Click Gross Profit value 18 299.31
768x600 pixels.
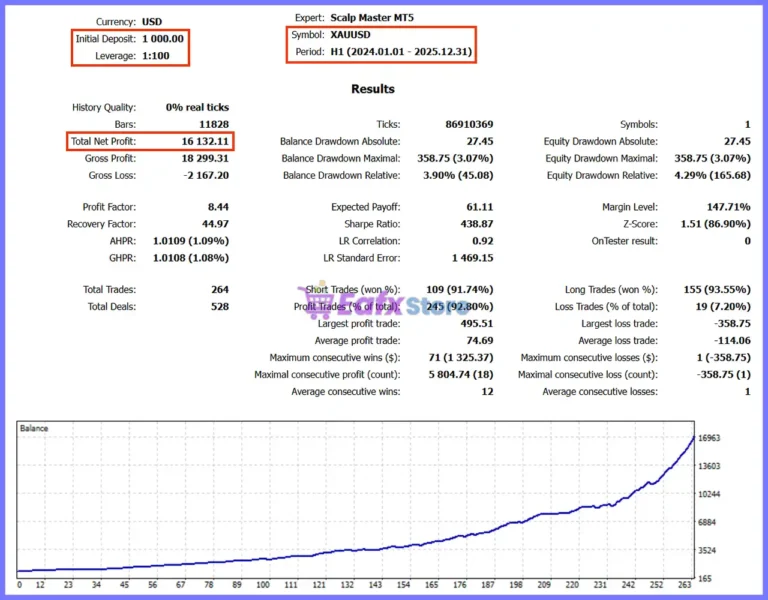tap(205, 158)
